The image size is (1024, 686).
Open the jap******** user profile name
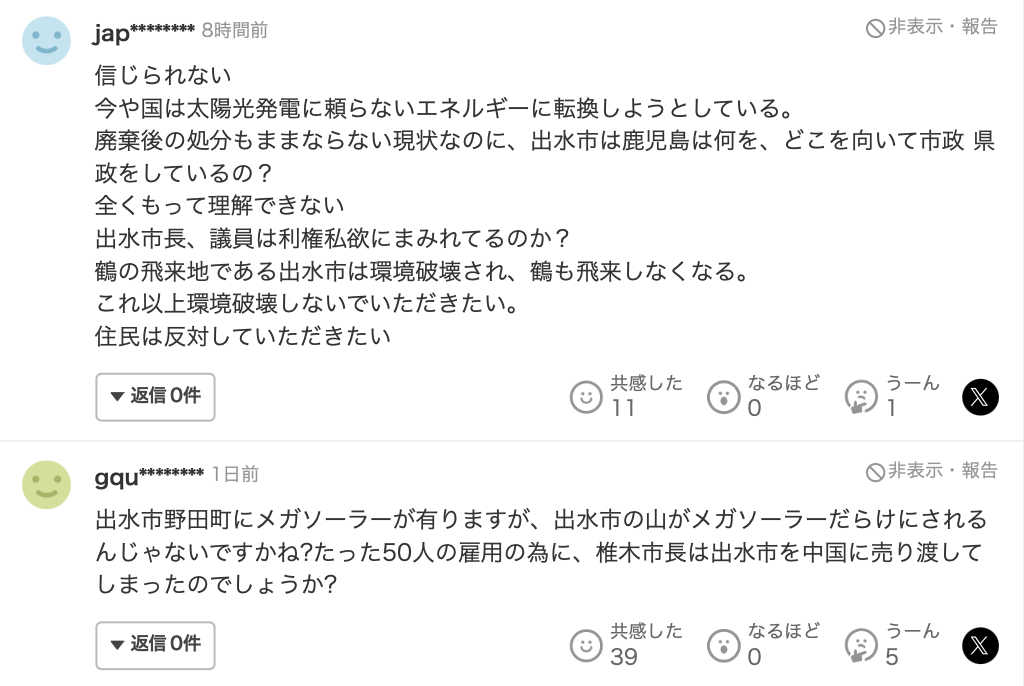pos(144,31)
